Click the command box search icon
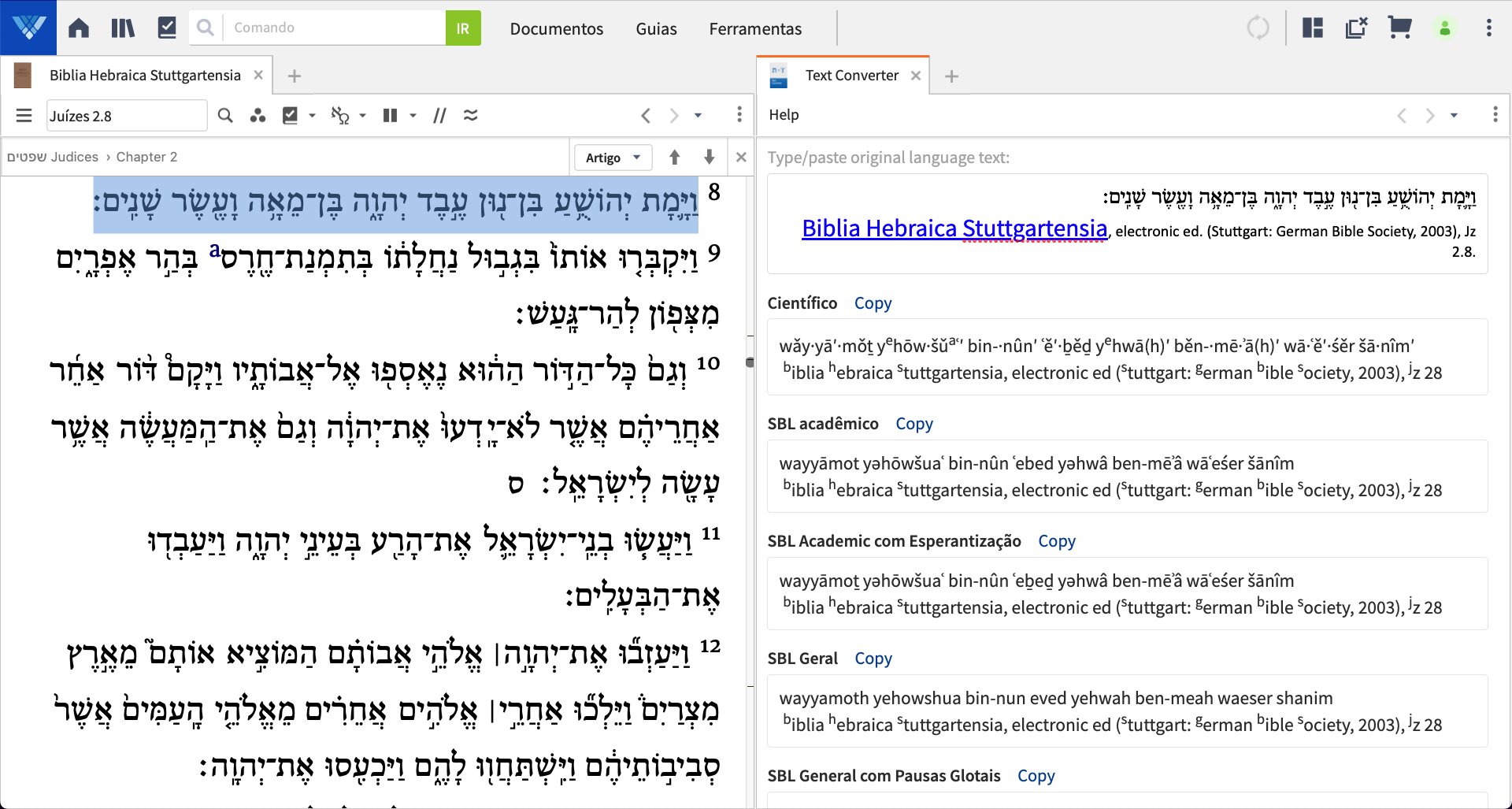This screenshot has width=1512, height=809. 206,28
